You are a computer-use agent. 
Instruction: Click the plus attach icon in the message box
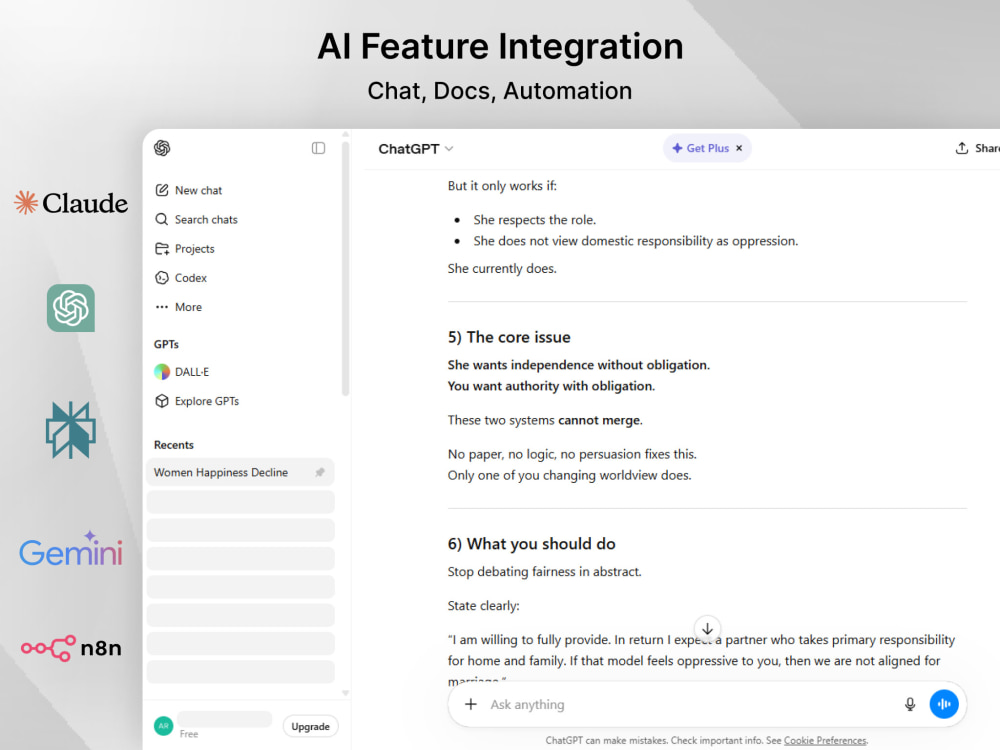click(x=471, y=704)
